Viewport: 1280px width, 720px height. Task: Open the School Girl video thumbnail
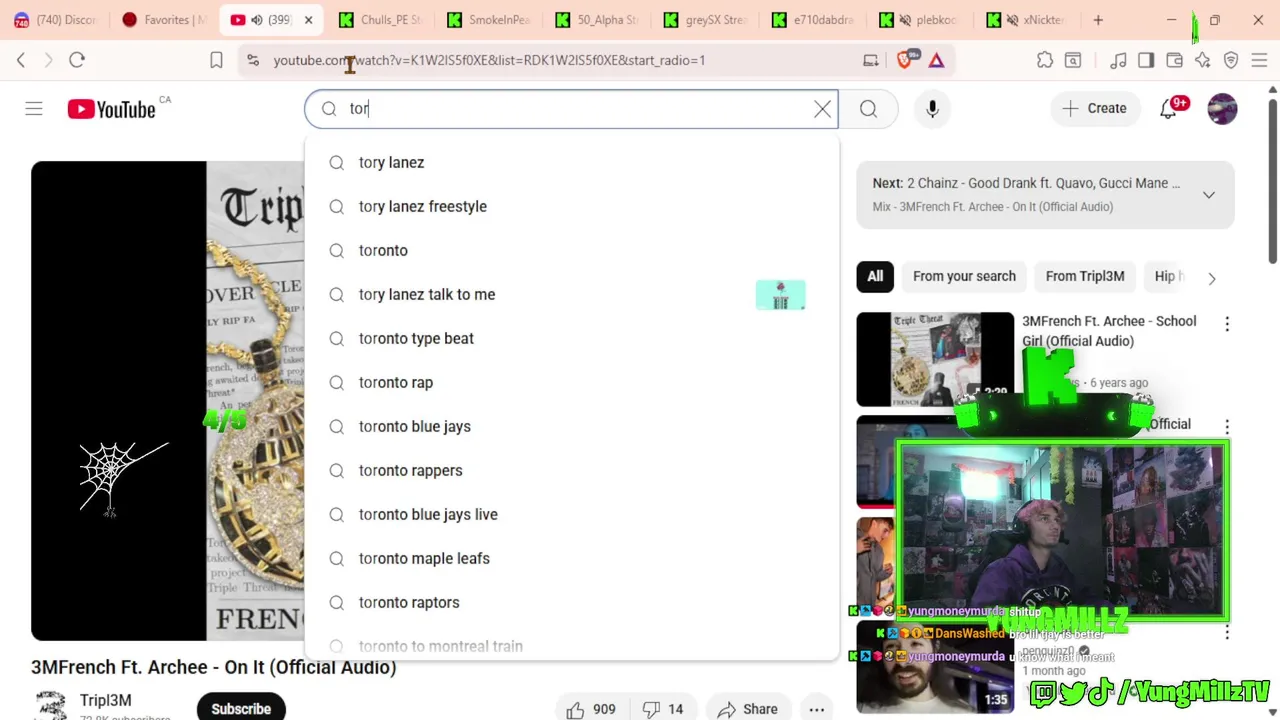(x=935, y=359)
